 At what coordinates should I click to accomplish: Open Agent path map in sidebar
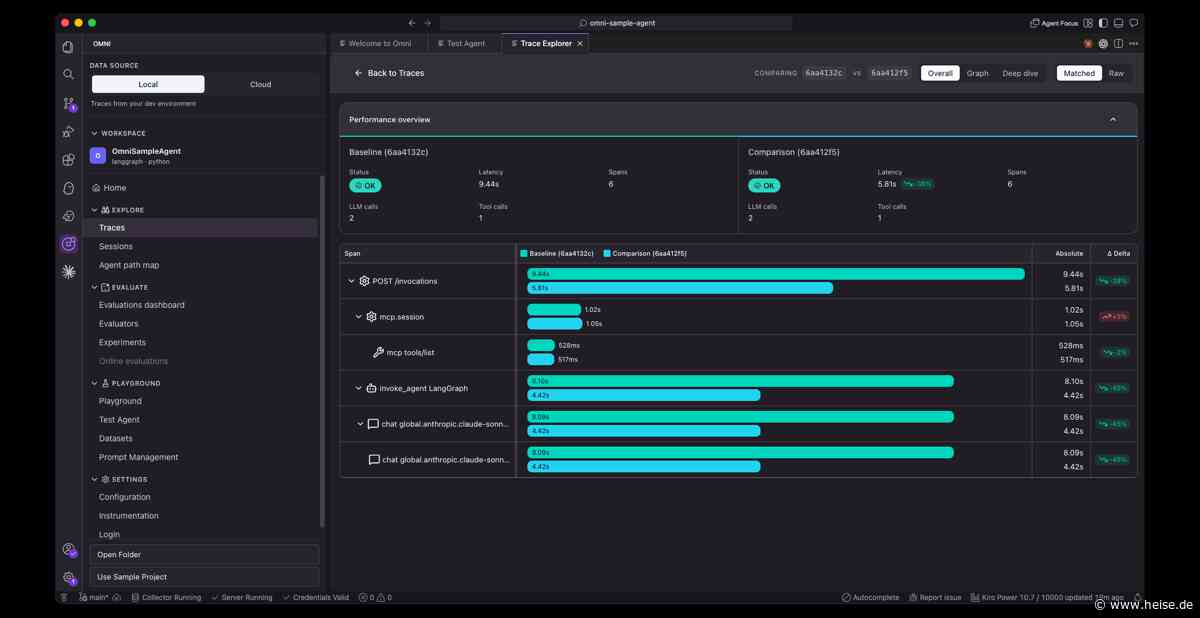tap(129, 265)
